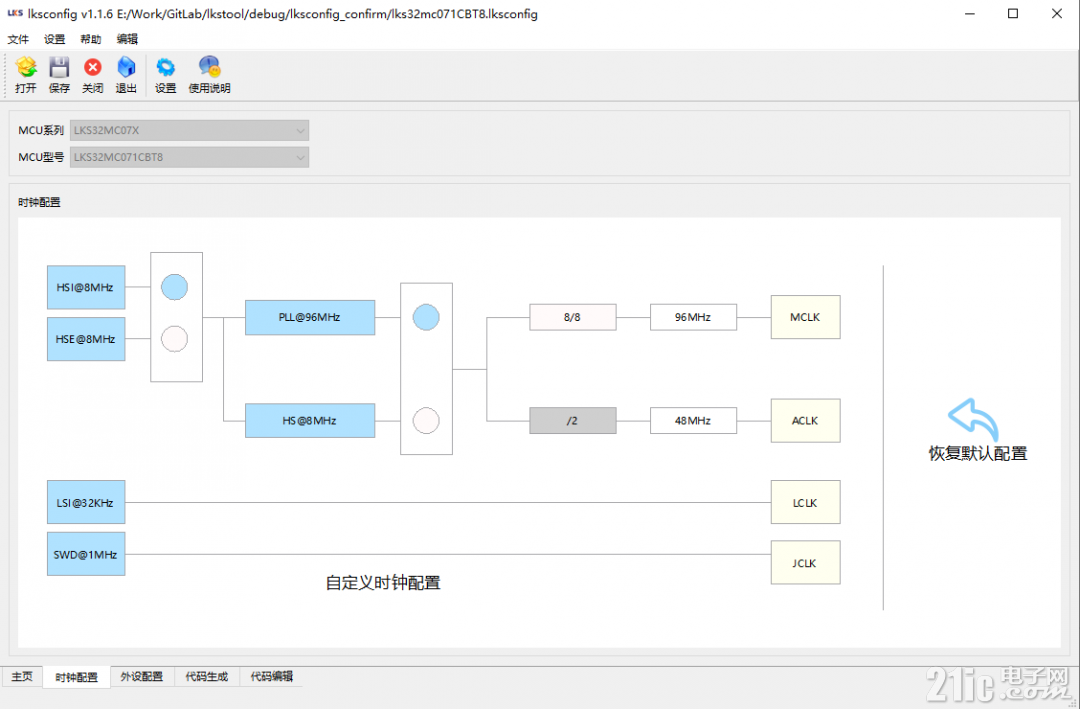Click the JCLK output box
Viewport: 1080px width, 709px height.
[x=805, y=562]
